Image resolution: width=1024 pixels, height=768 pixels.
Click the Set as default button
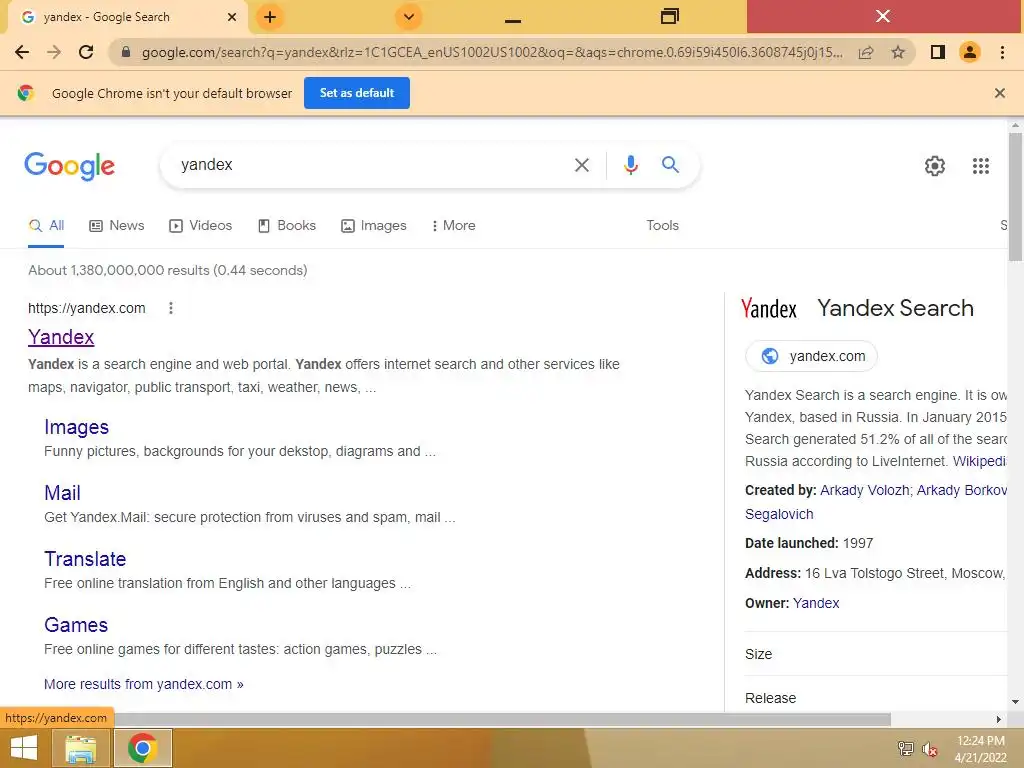click(x=357, y=93)
